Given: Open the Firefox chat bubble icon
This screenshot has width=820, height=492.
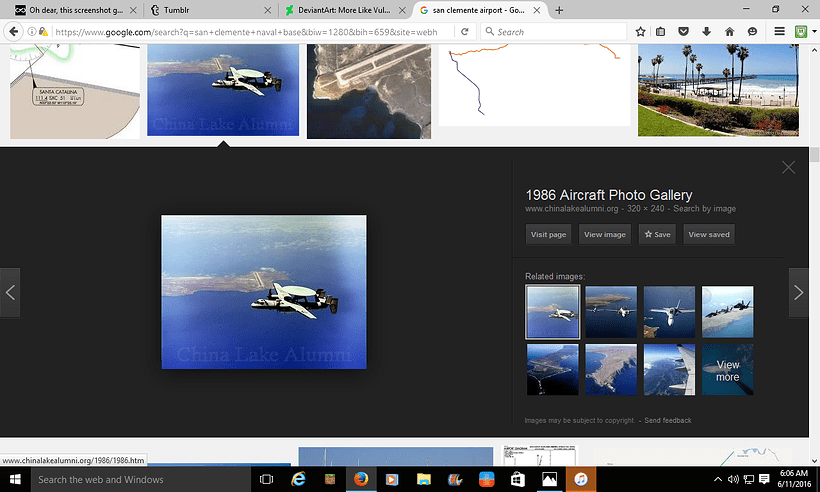Looking at the screenshot, I should (752, 32).
